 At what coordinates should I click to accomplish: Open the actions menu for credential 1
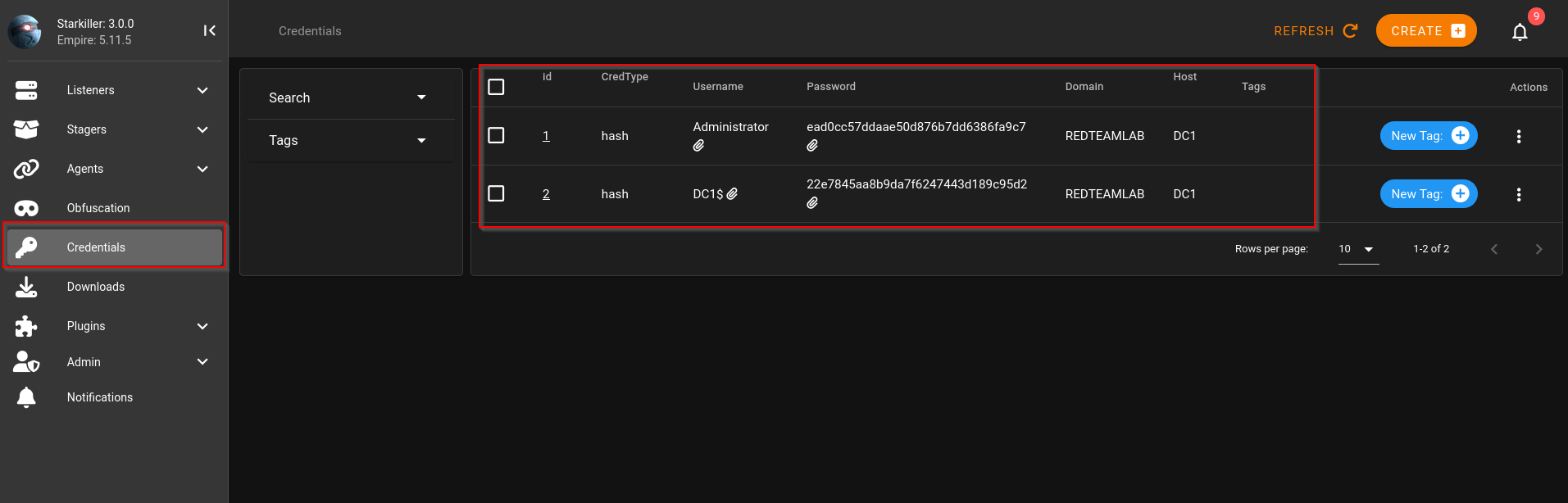point(1519,136)
